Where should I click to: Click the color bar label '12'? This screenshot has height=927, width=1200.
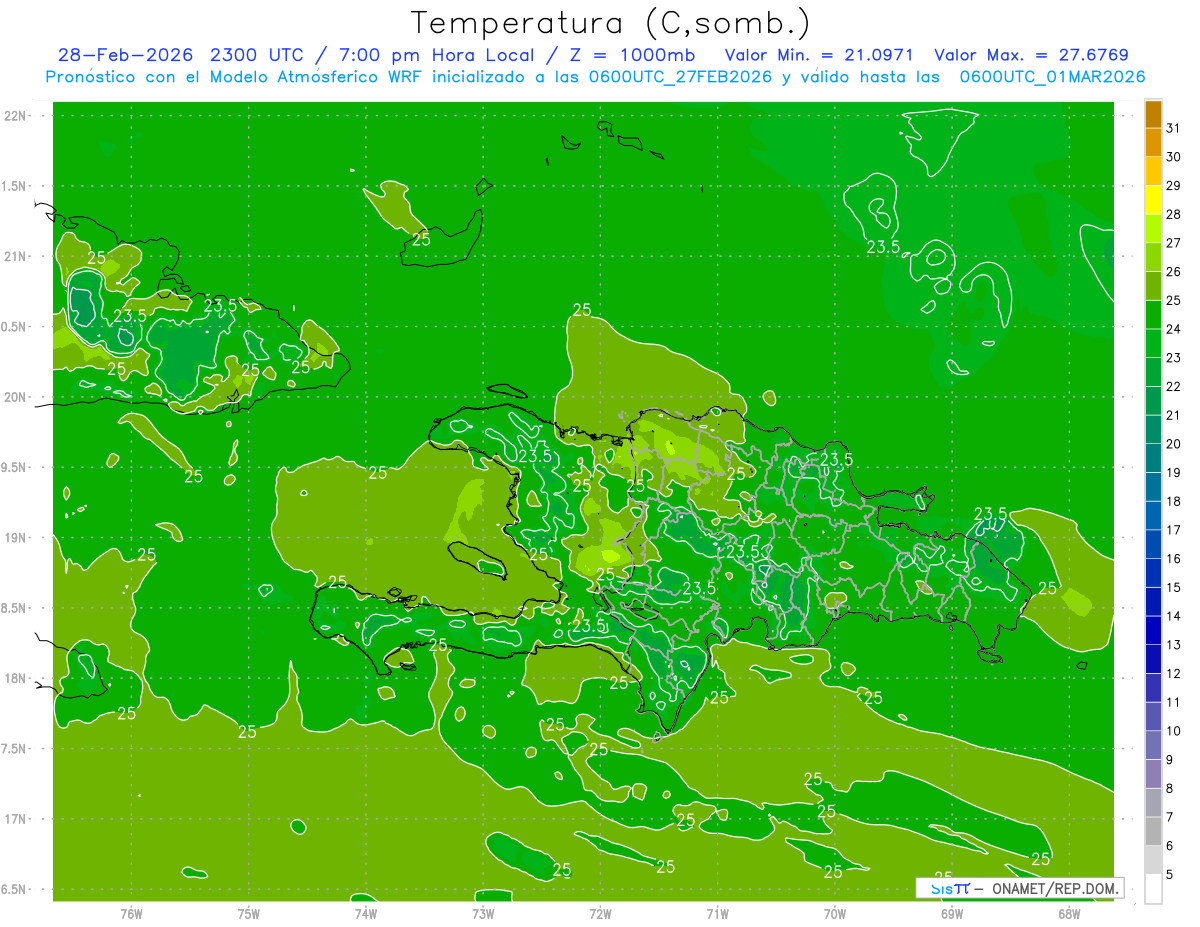point(1173,674)
